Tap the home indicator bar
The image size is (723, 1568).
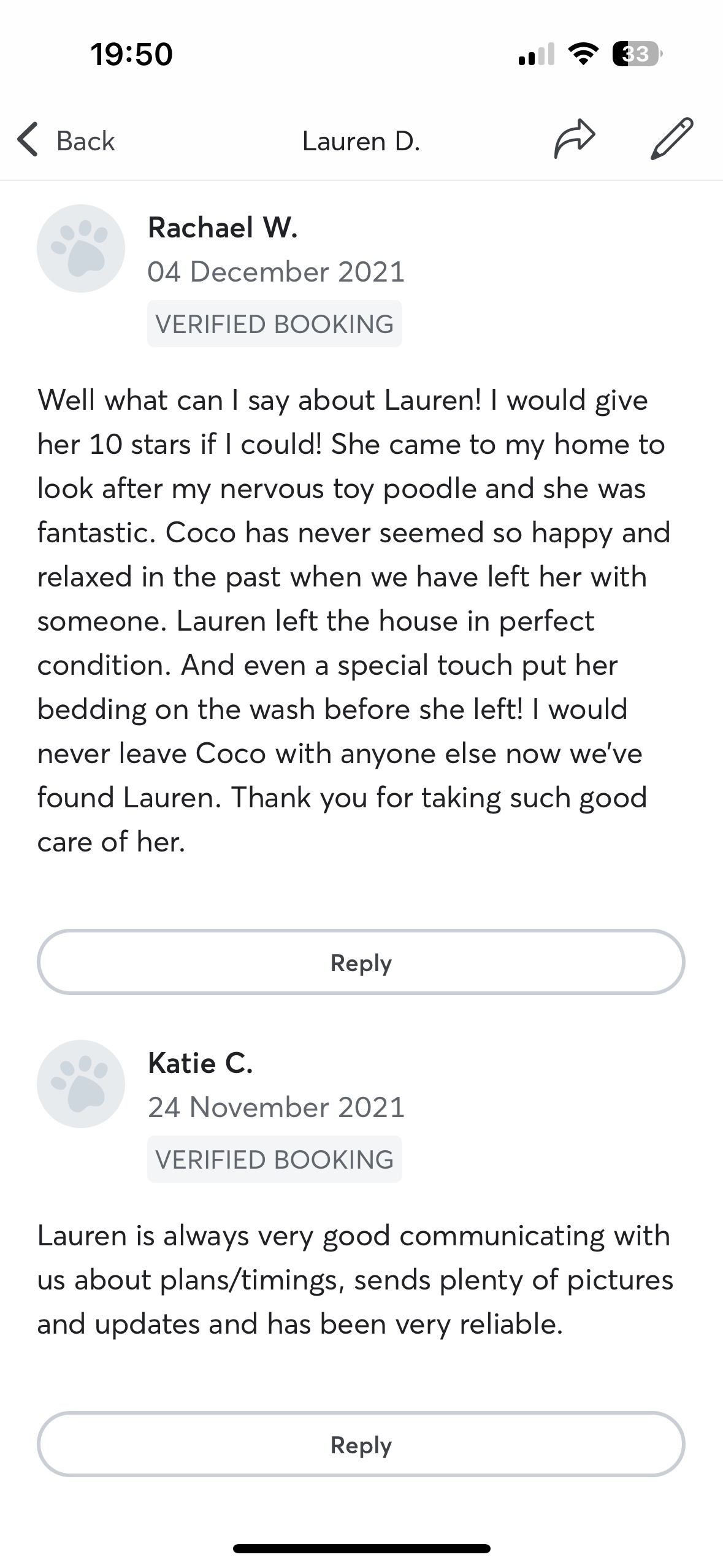click(361, 1548)
